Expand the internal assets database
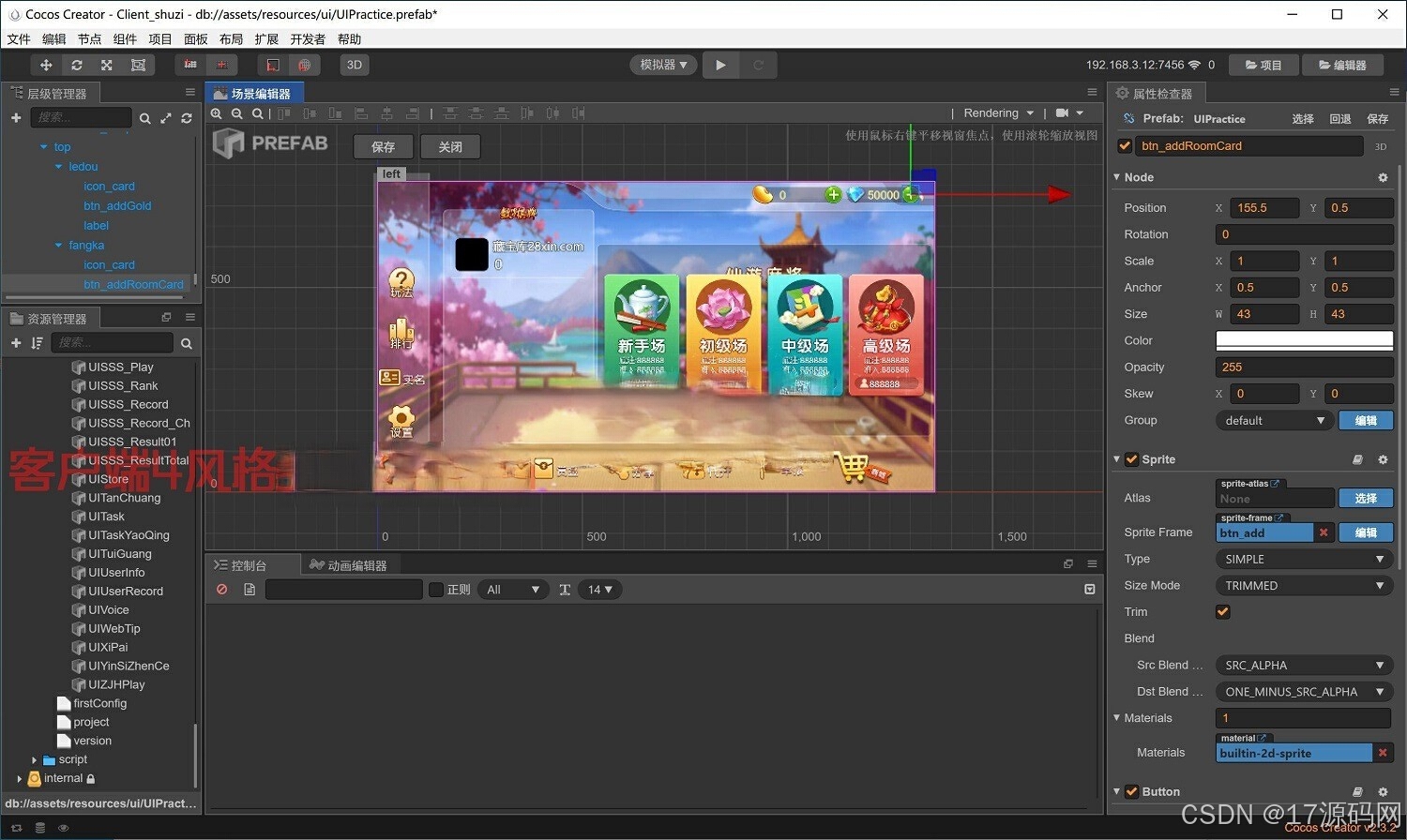The image size is (1407, 840). (x=20, y=779)
